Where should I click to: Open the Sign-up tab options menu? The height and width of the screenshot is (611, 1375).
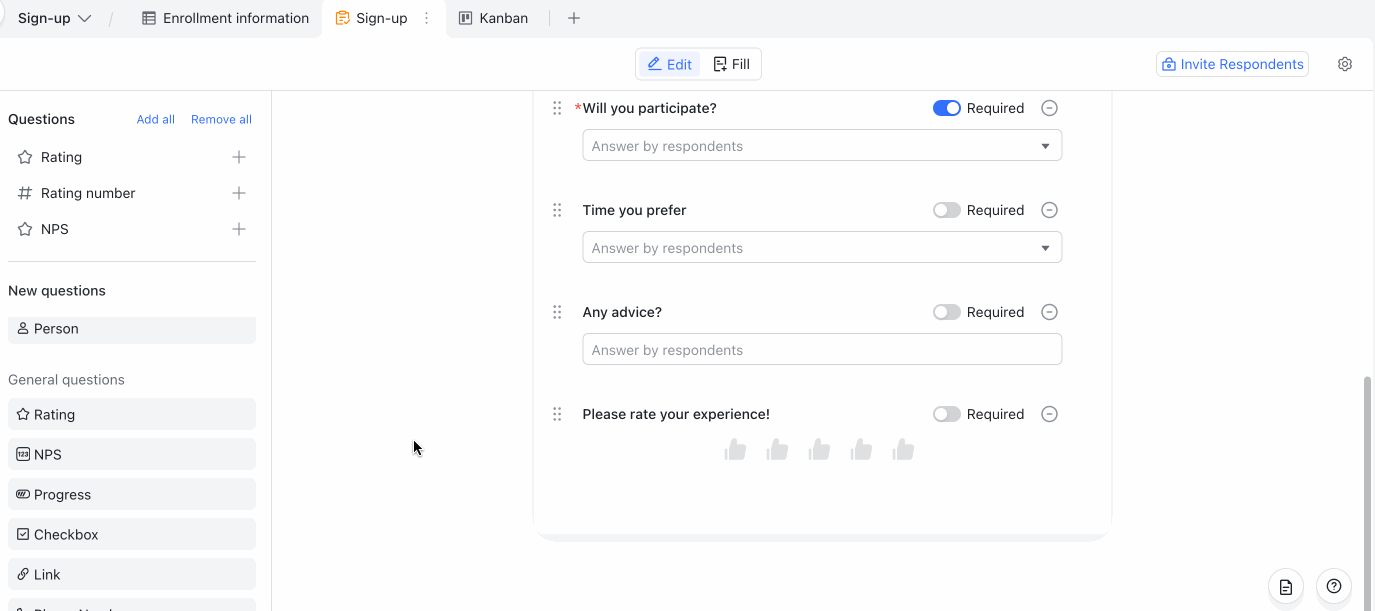pyautogui.click(x=426, y=17)
